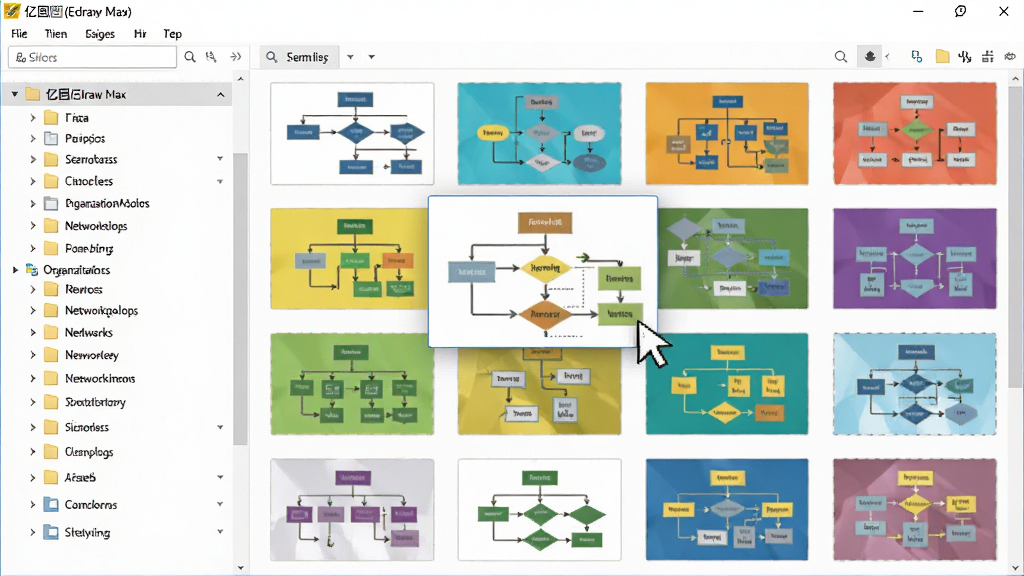The width and height of the screenshot is (1024, 576).
Task: Select the Sroxtlsriorry folder label
Action: pyautogui.click(x=95, y=402)
